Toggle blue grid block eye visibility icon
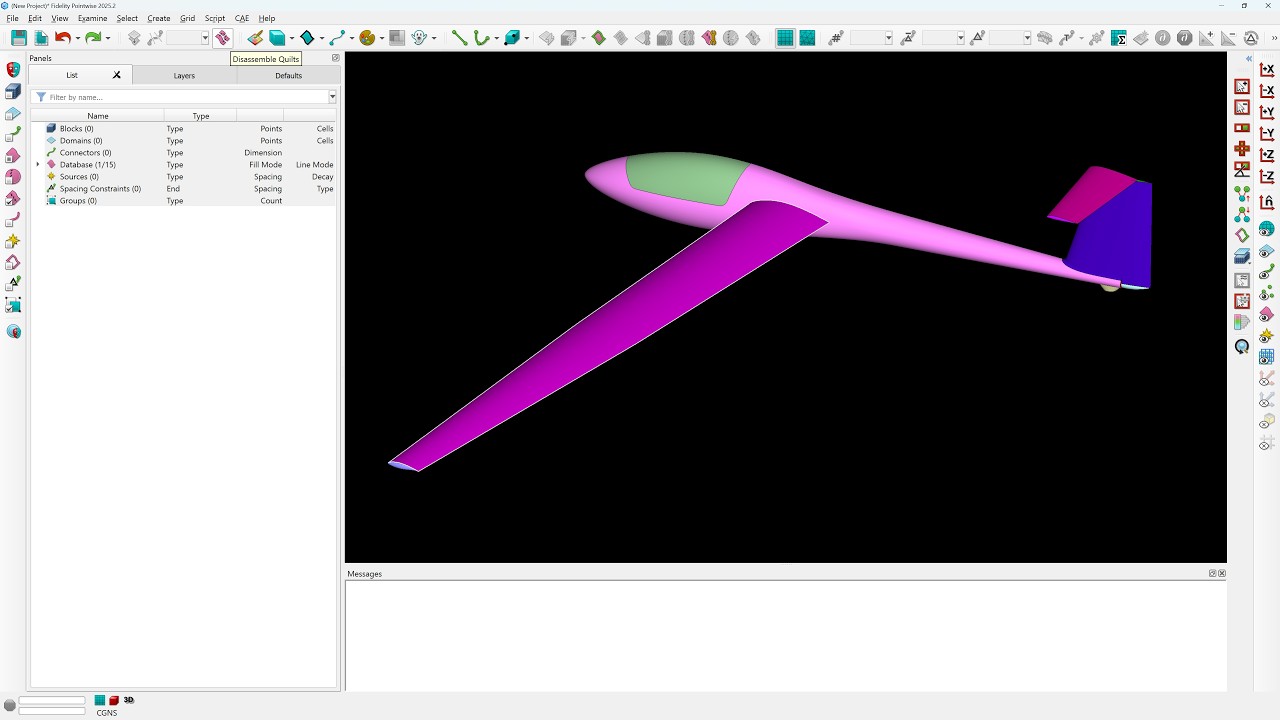This screenshot has width=1280, height=720. (1267, 356)
